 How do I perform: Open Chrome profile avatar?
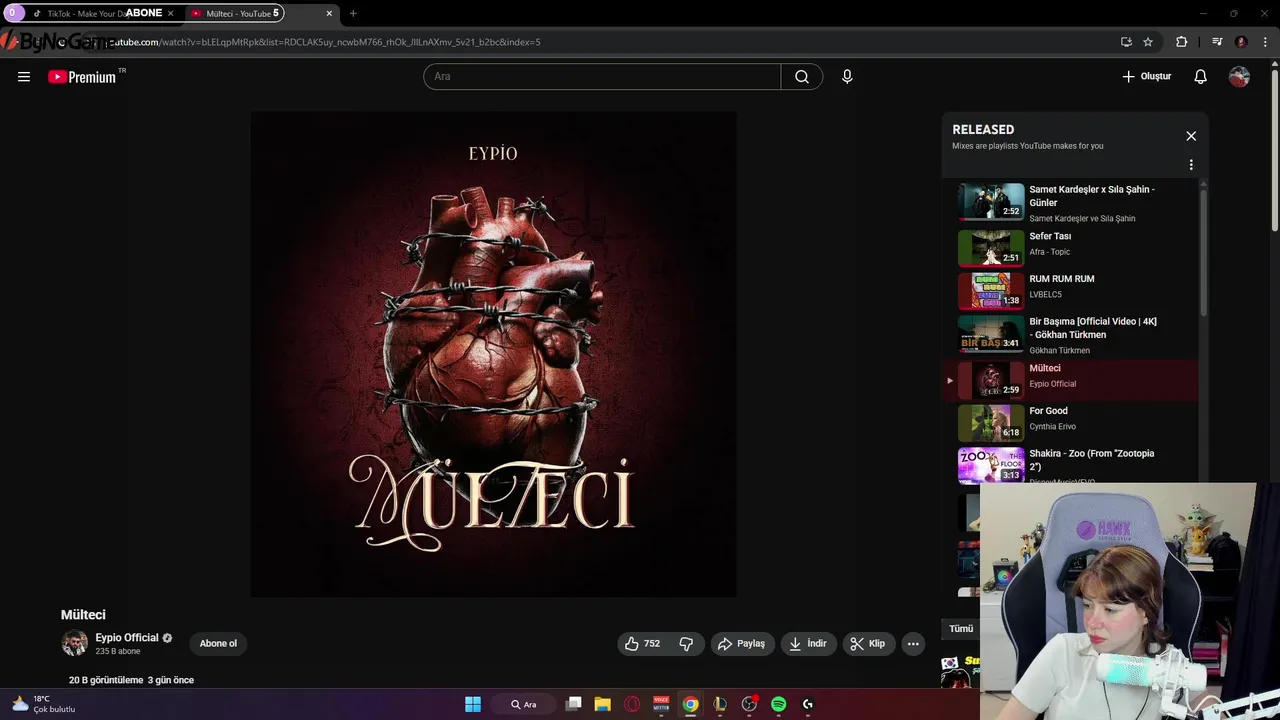pos(1241,42)
